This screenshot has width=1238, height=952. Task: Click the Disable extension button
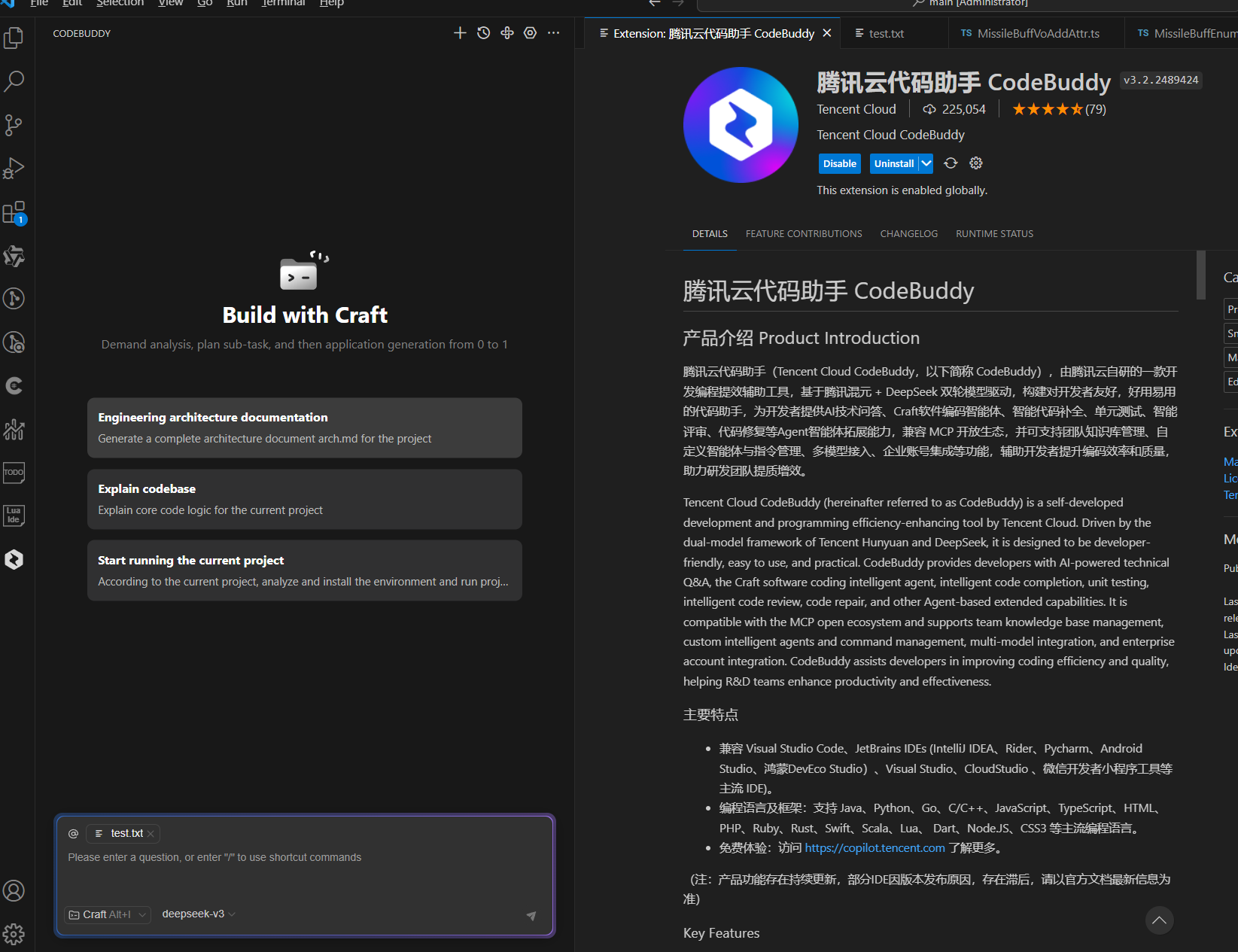(x=839, y=163)
